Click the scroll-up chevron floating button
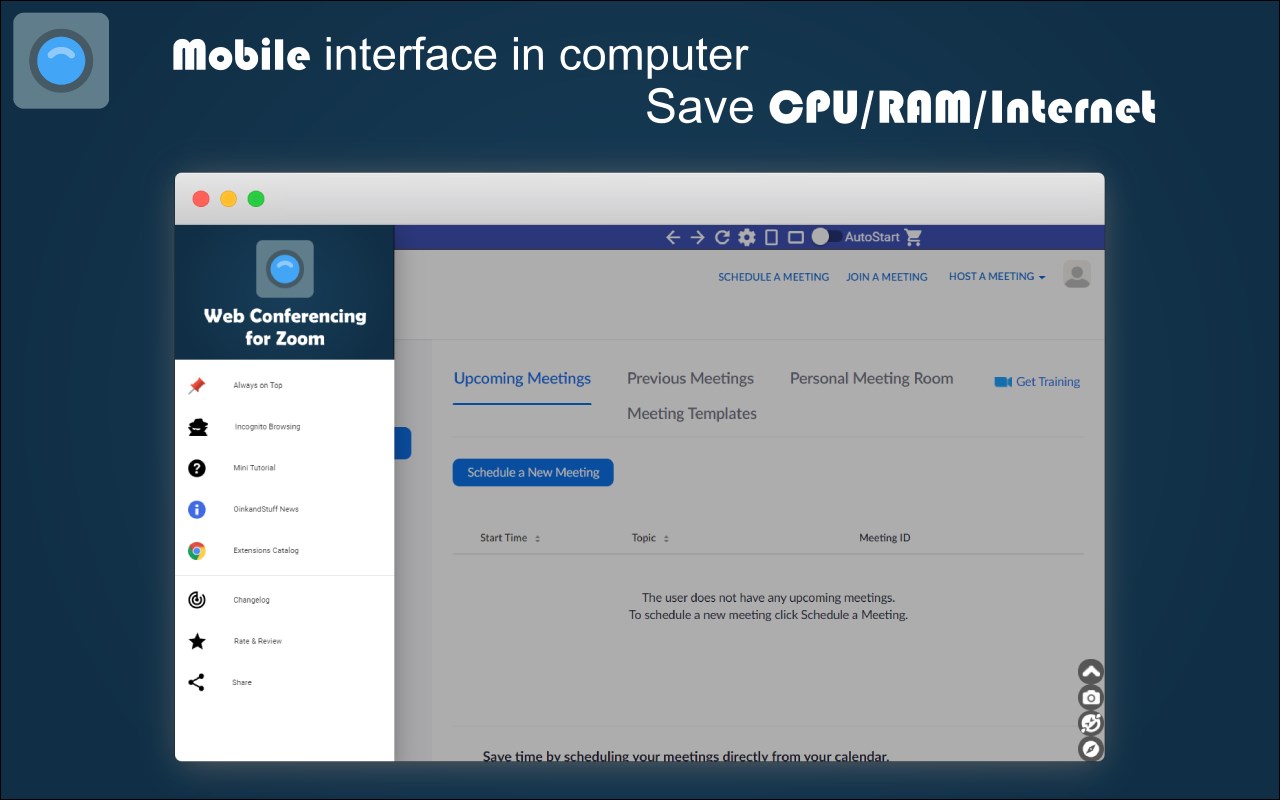Screen dimensions: 1280x800 [x=1091, y=672]
